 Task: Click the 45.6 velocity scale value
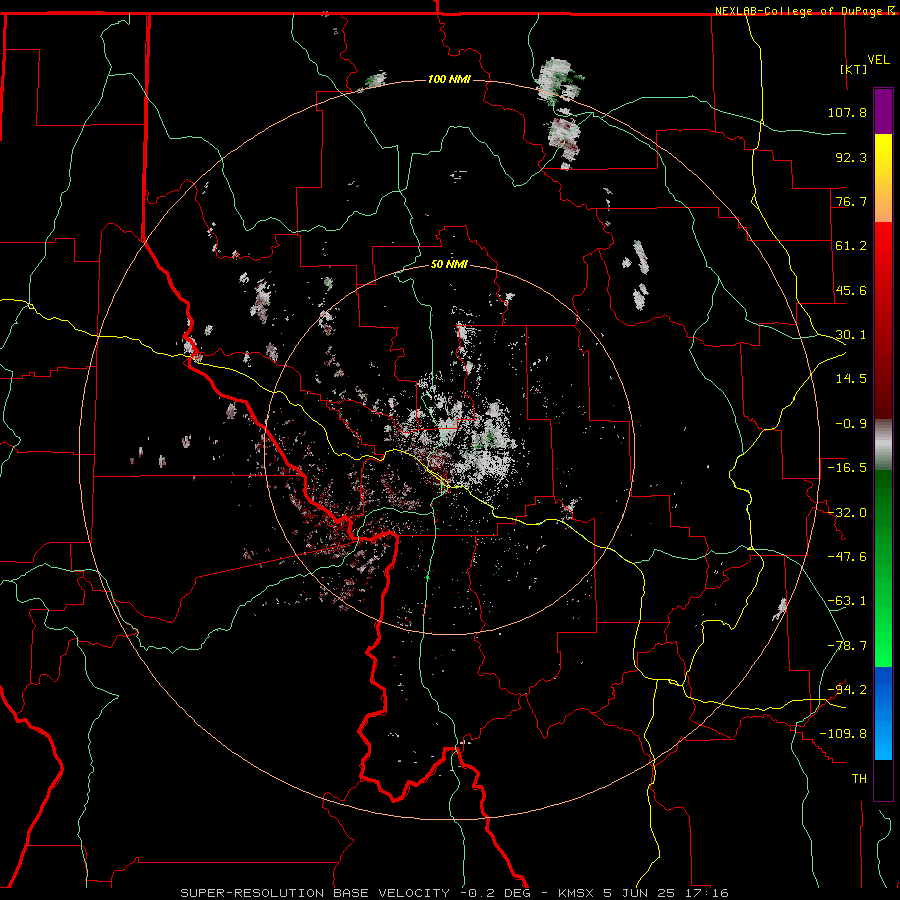(851, 290)
